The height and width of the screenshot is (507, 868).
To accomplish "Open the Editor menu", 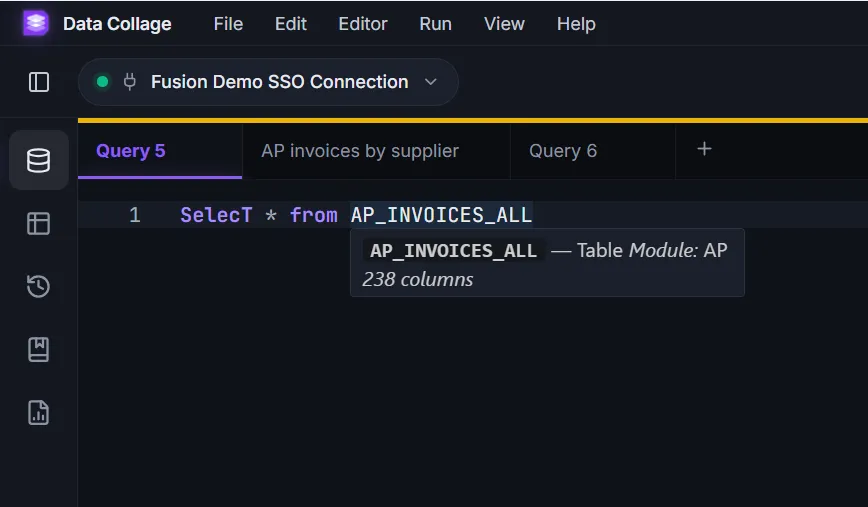I will click(363, 24).
